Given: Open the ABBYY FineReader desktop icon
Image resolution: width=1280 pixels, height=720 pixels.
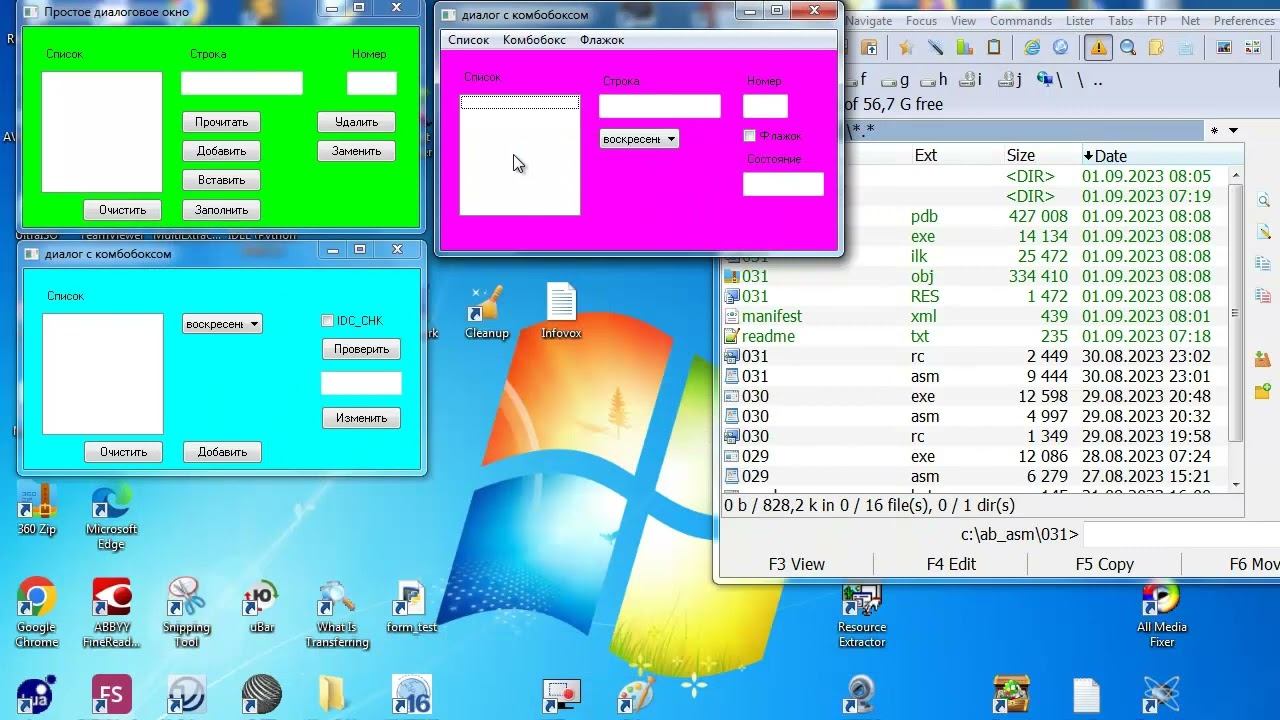Looking at the screenshot, I should pos(111,613).
